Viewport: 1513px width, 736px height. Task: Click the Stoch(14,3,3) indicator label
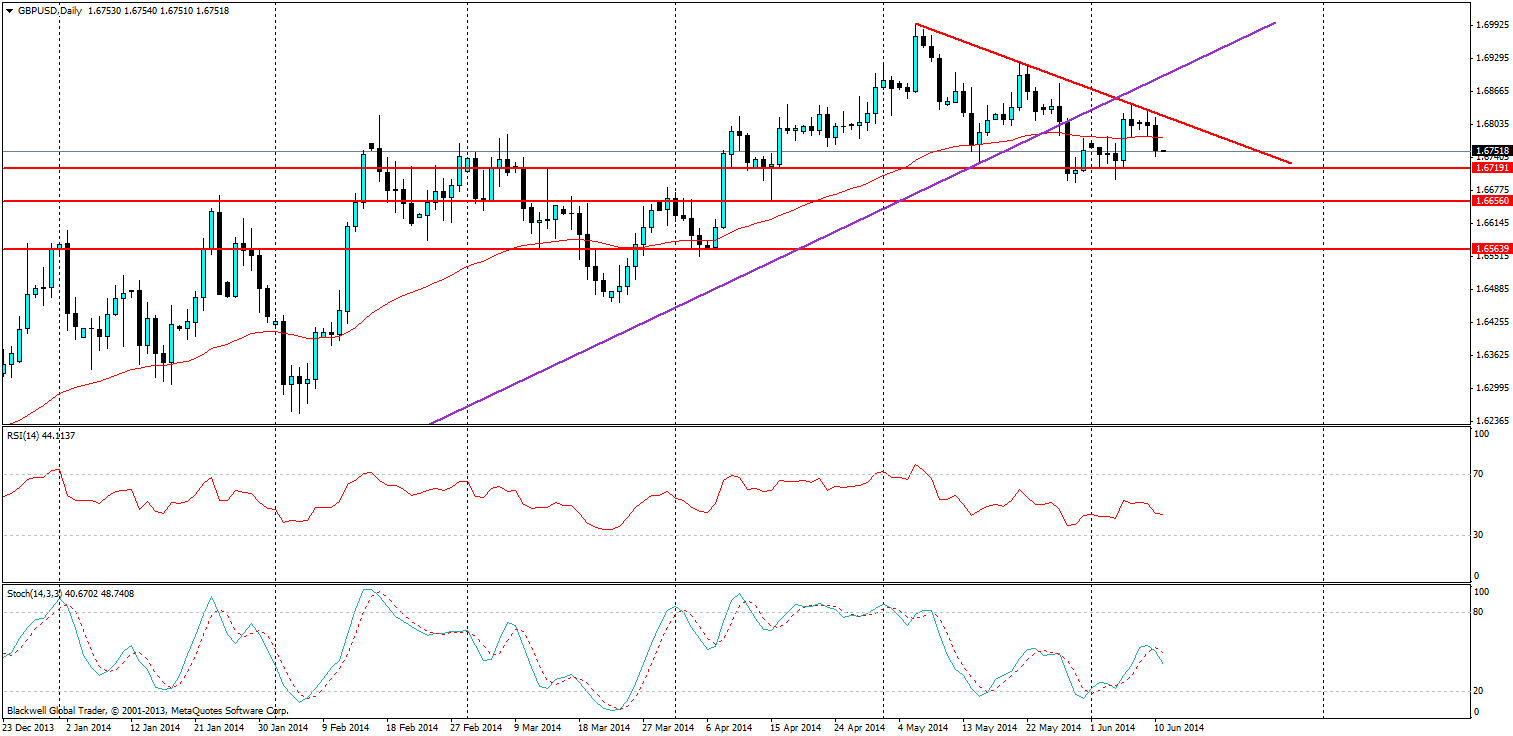[70, 593]
